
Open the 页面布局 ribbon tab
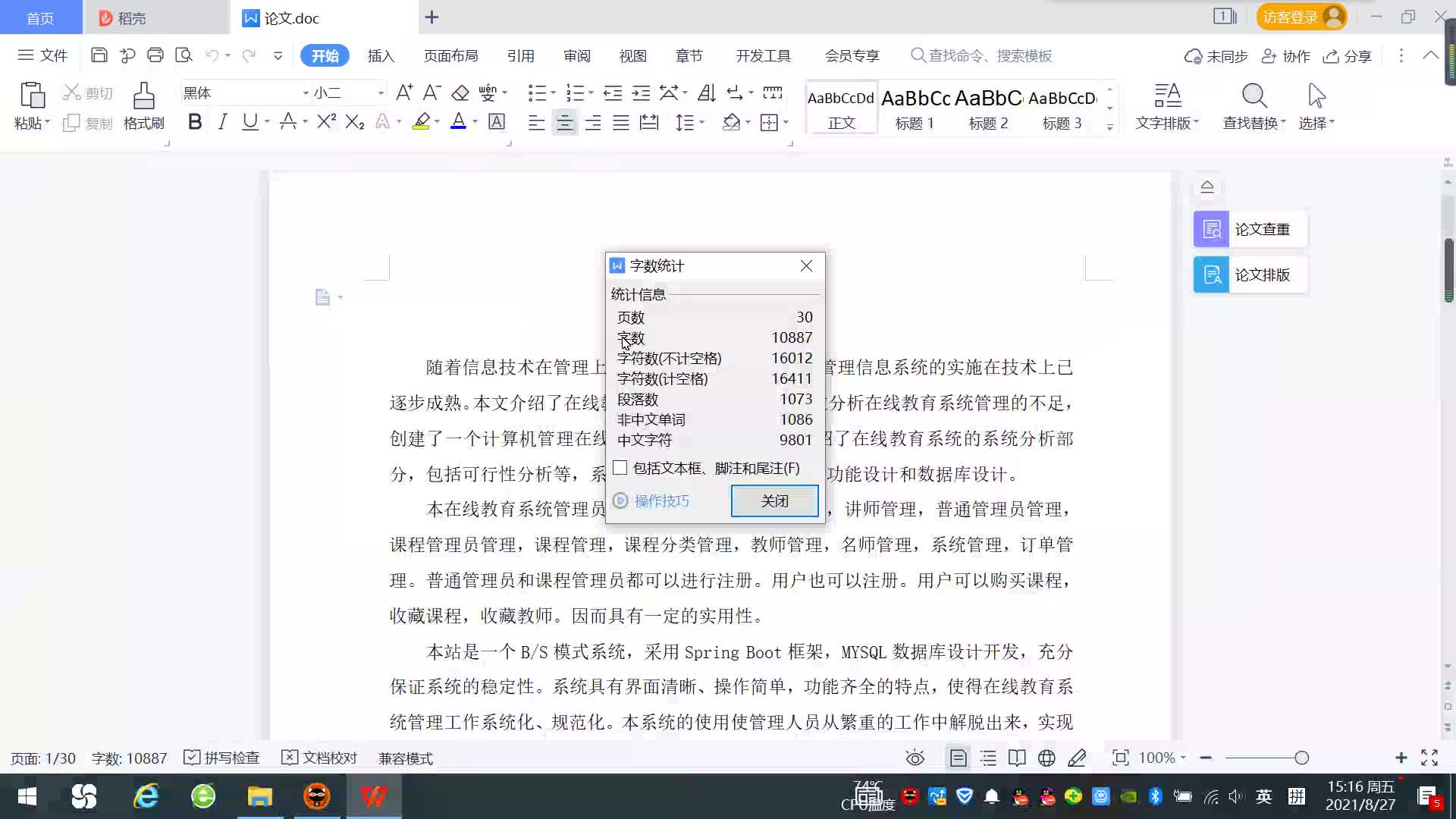(x=450, y=55)
